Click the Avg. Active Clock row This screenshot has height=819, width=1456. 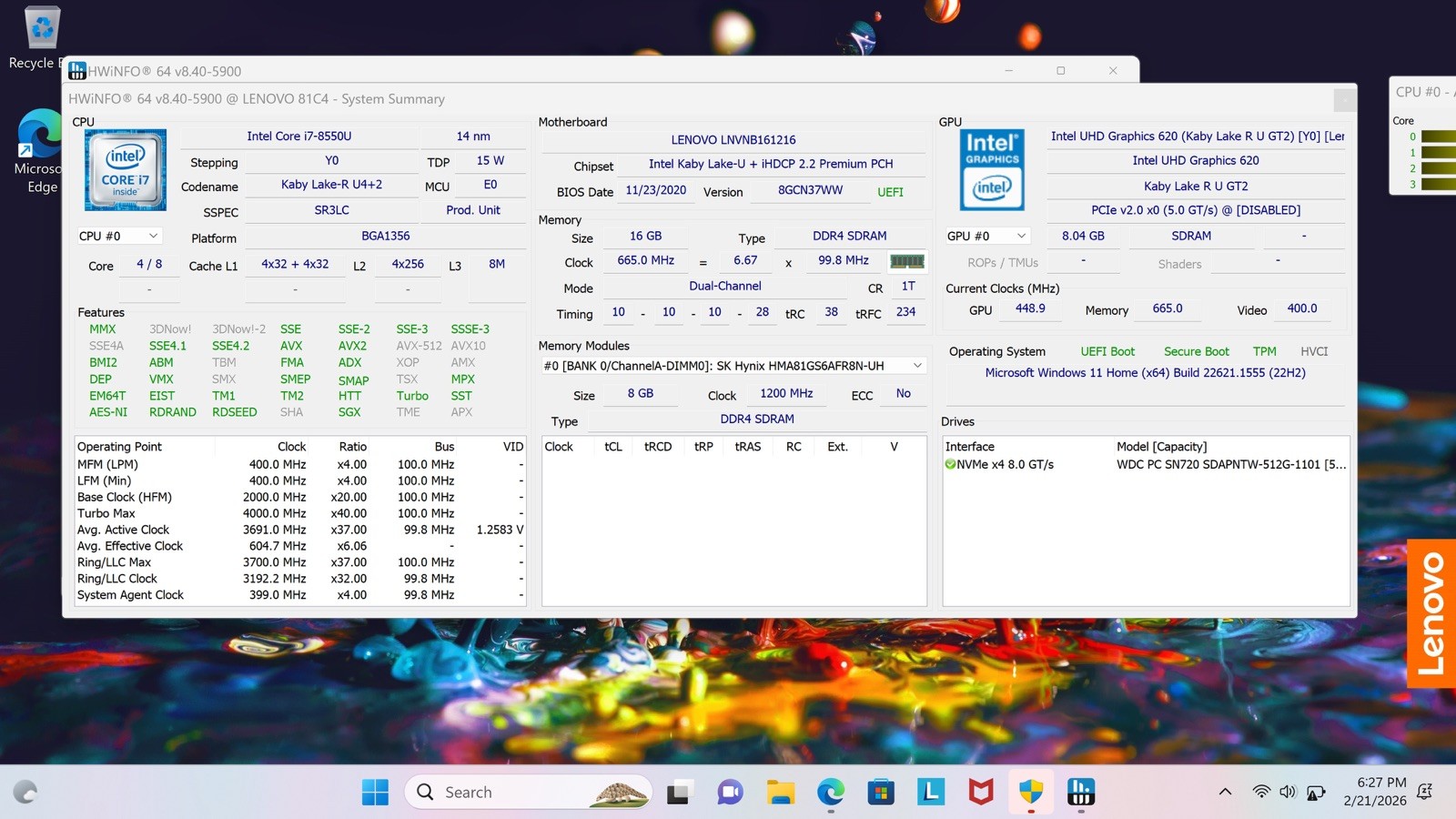pos(300,530)
